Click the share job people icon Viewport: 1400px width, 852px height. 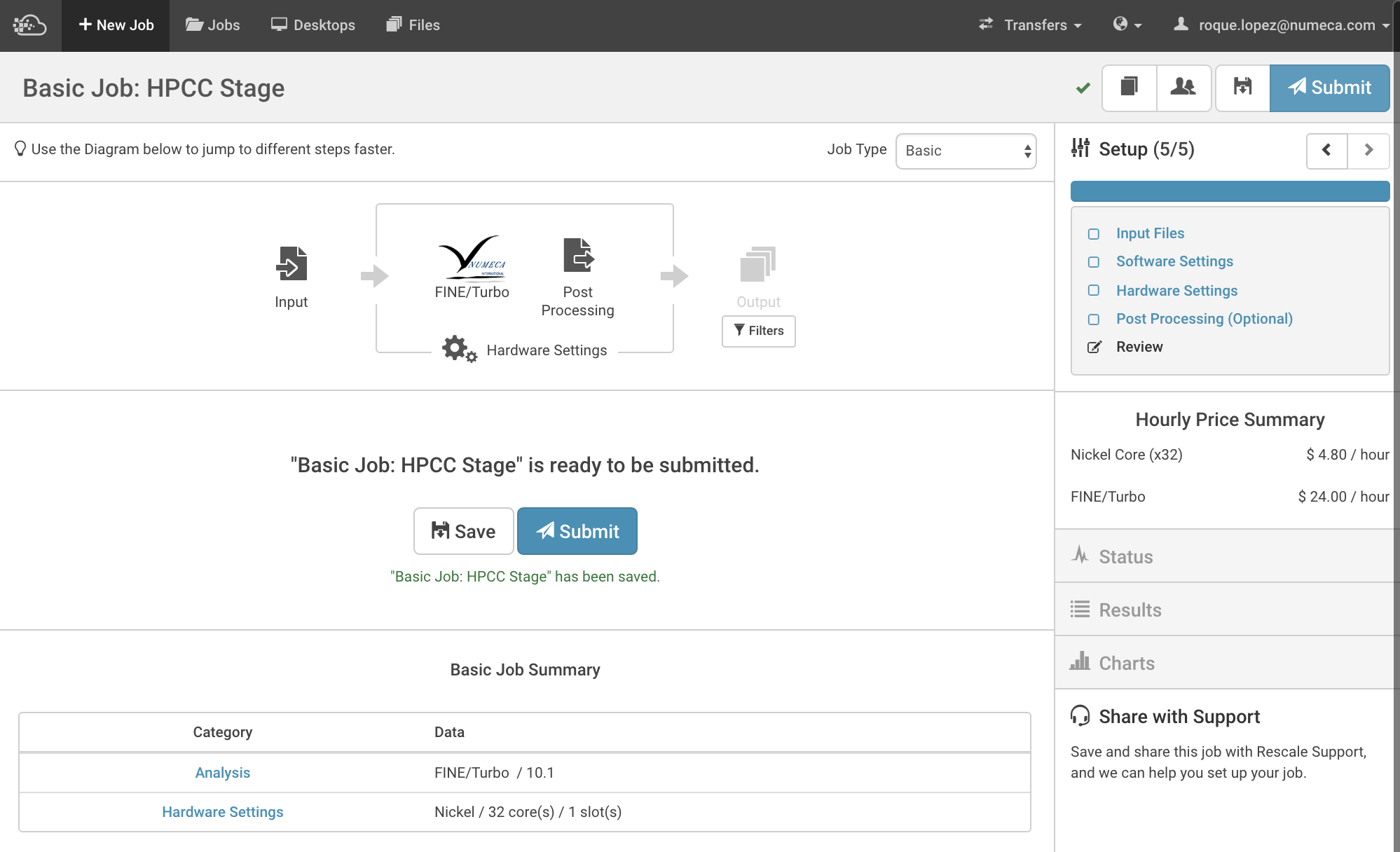click(x=1183, y=88)
